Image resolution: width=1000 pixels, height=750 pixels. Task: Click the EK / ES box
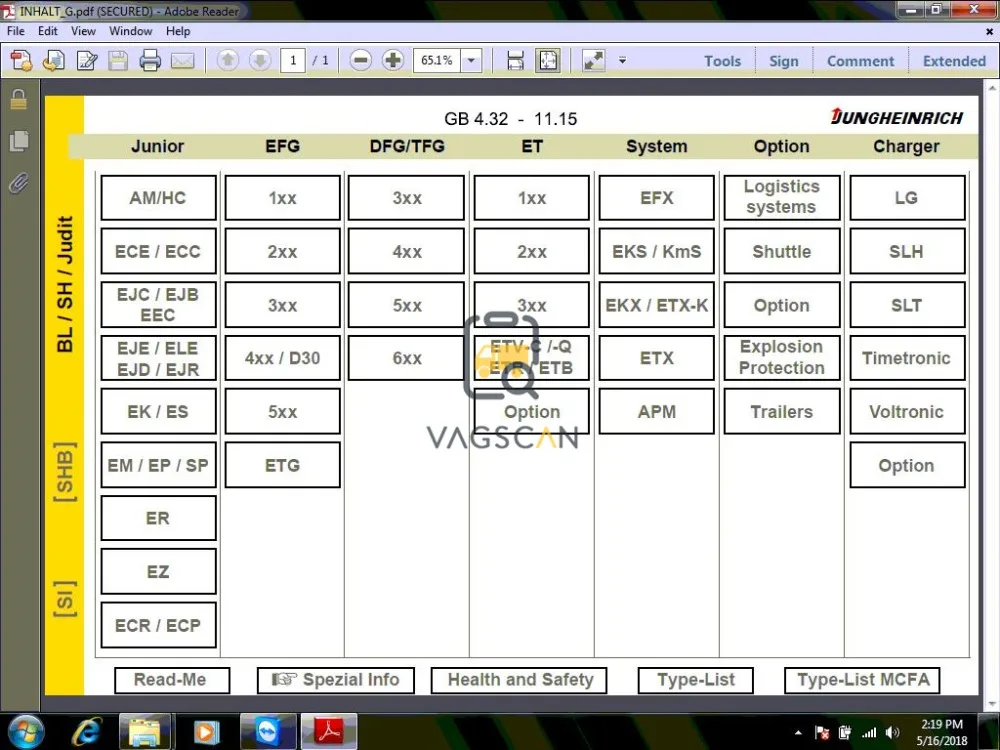pos(158,411)
